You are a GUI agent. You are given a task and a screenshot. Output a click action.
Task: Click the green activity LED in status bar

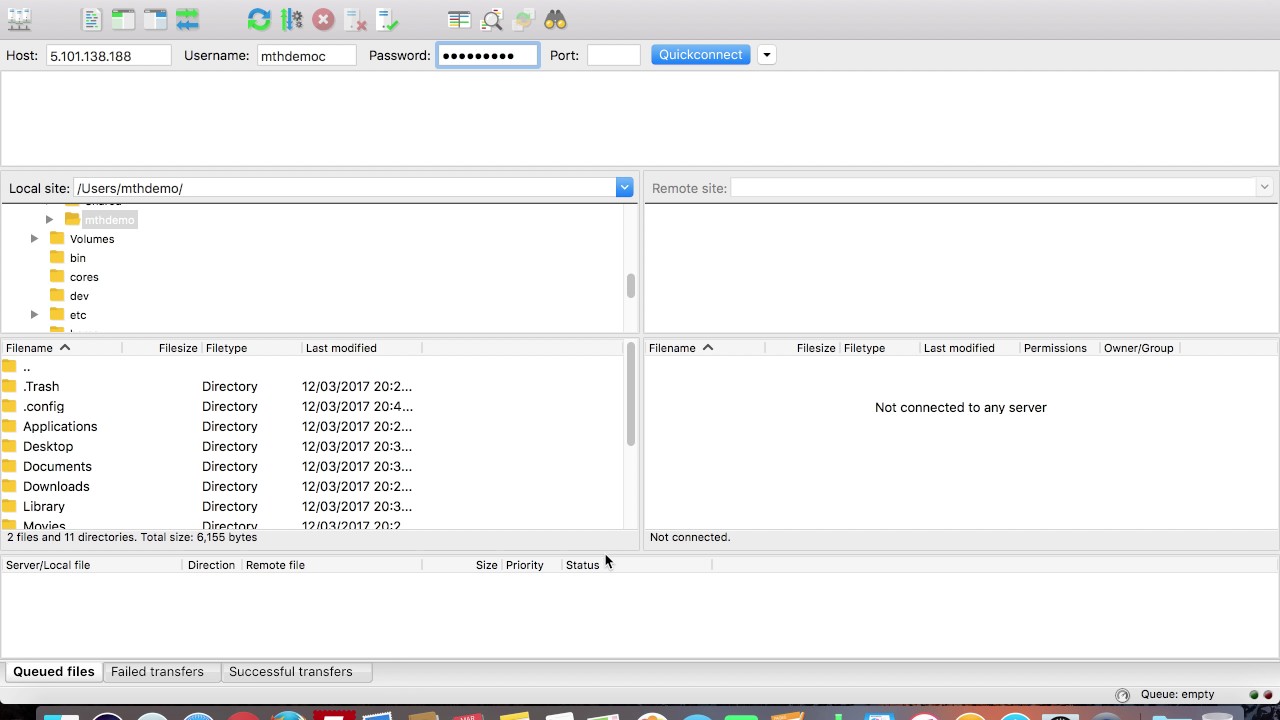pos(1254,695)
